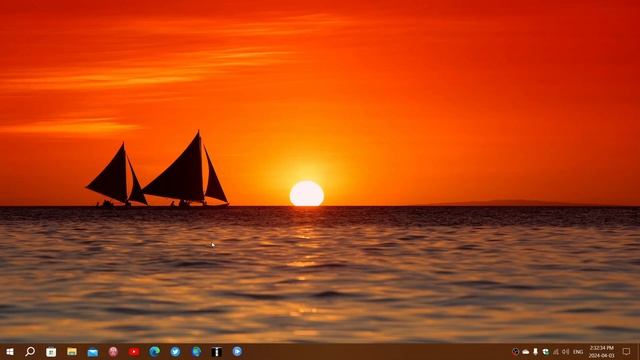Open the green-white tray app icon
Image resolution: width=640 pixels, height=360 pixels.
tap(546, 351)
